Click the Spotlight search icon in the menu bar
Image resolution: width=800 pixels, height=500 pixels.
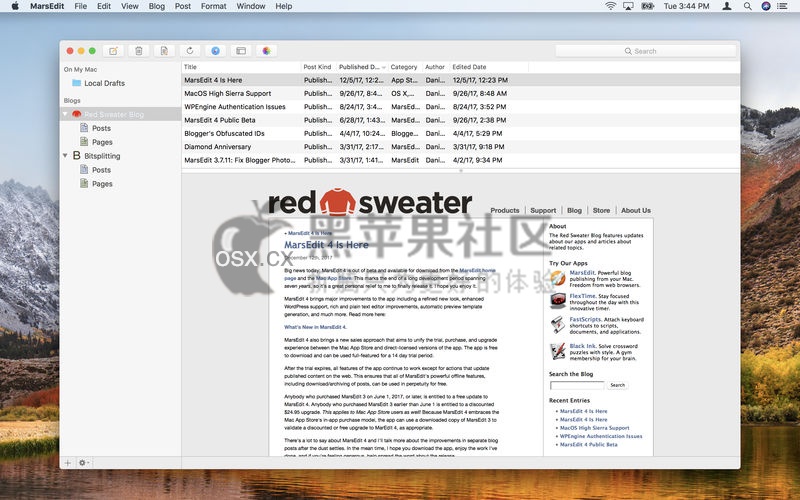click(747, 6)
